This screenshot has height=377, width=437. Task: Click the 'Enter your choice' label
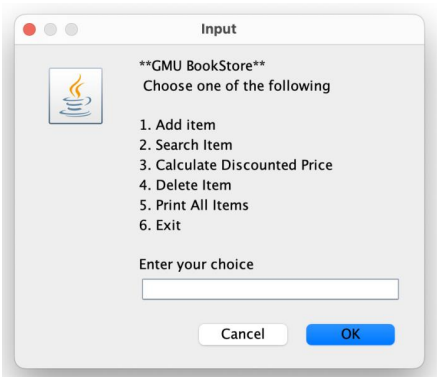tap(196, 265)
